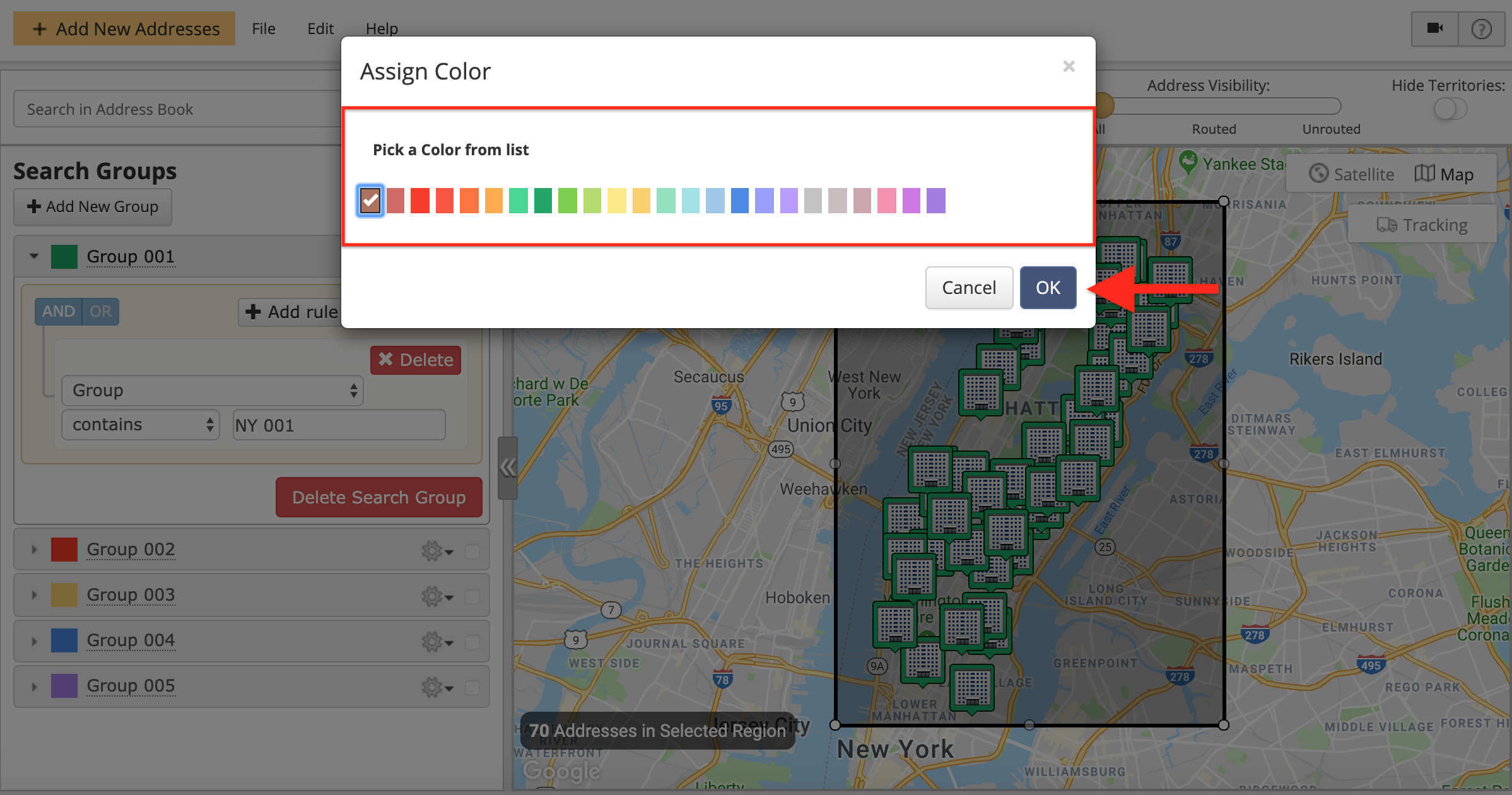Check the Group 005 checkbox
This screenshot has width=1512, height=795.
pos(472,687)
